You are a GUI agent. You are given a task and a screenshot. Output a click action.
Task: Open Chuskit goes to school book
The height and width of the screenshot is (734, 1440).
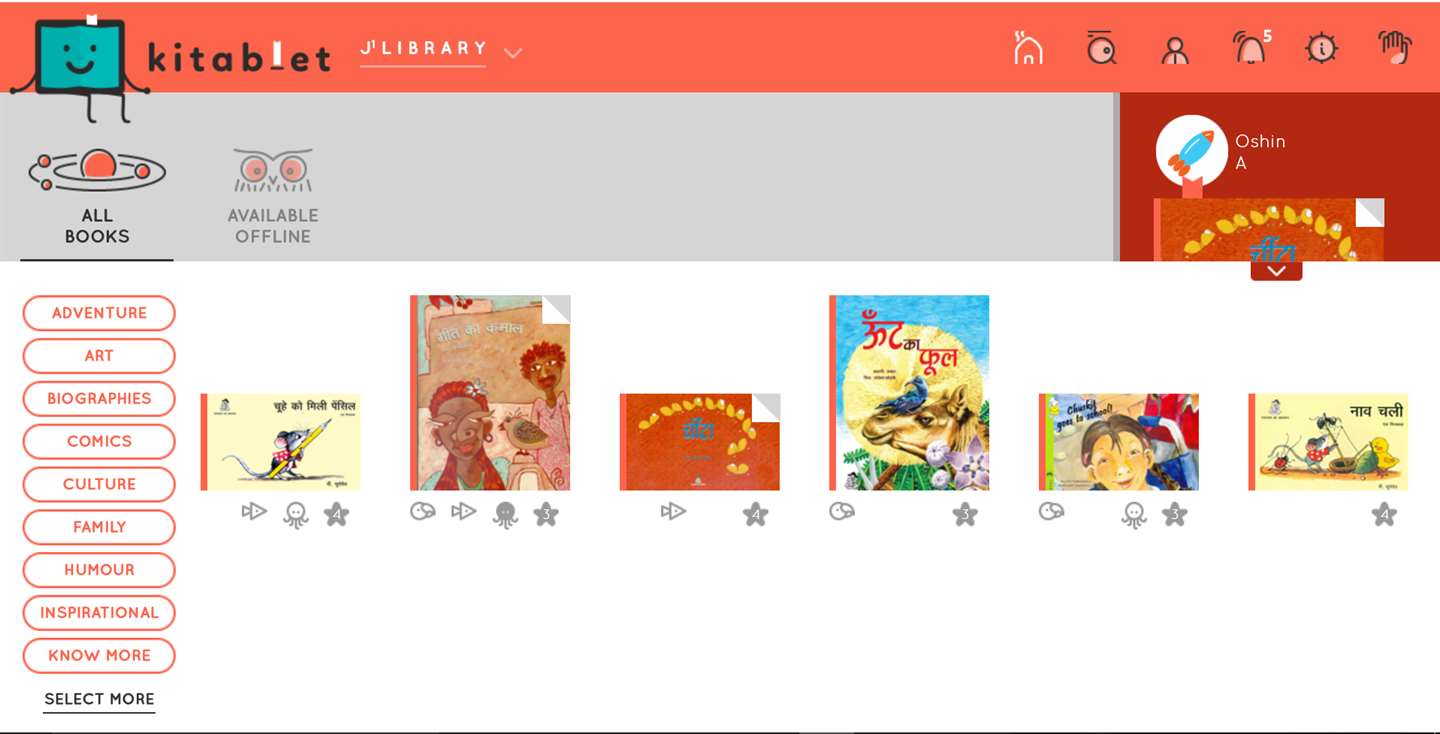1118,442
